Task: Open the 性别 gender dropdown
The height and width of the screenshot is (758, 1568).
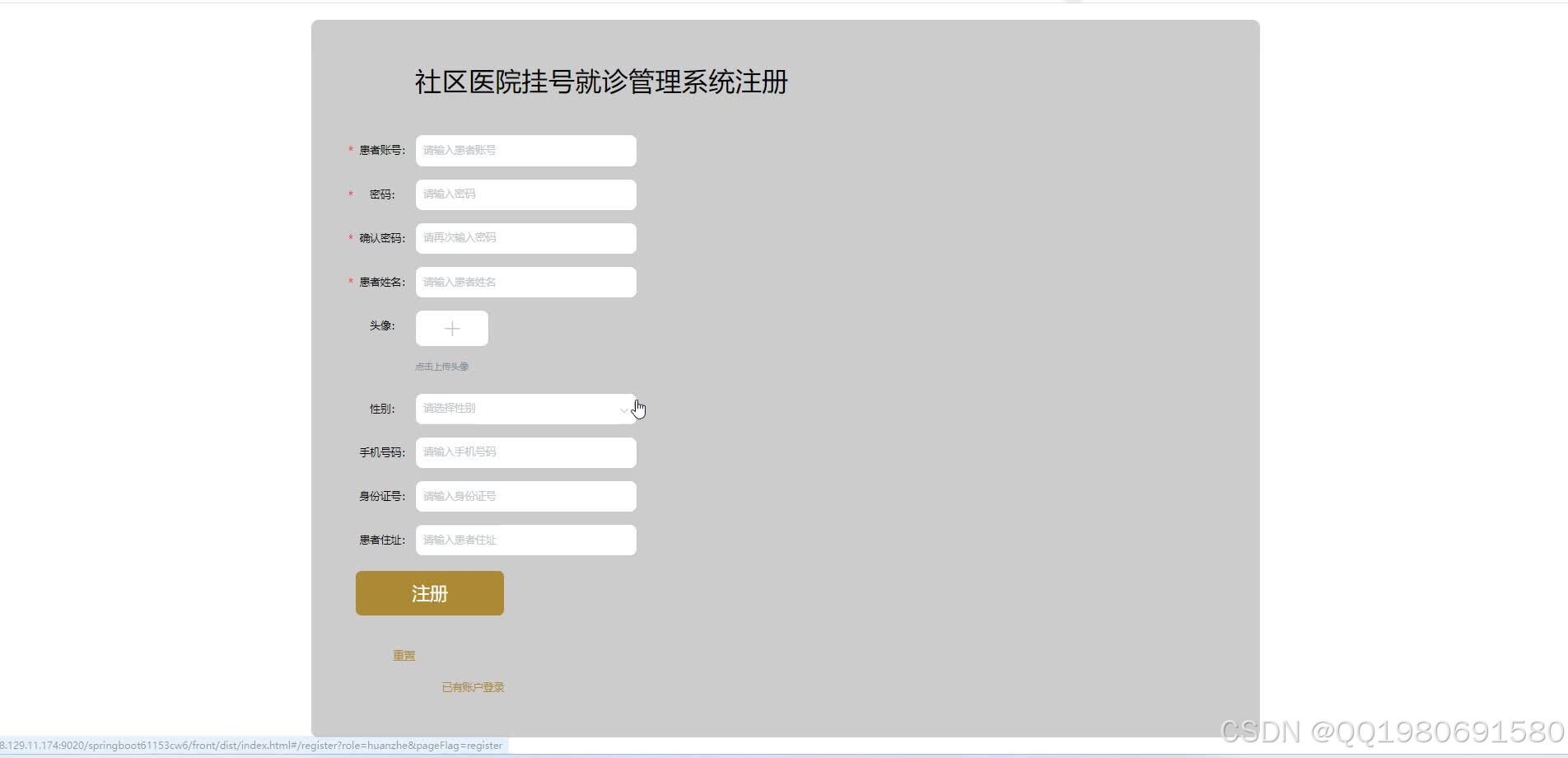Action: pos(525,408)
